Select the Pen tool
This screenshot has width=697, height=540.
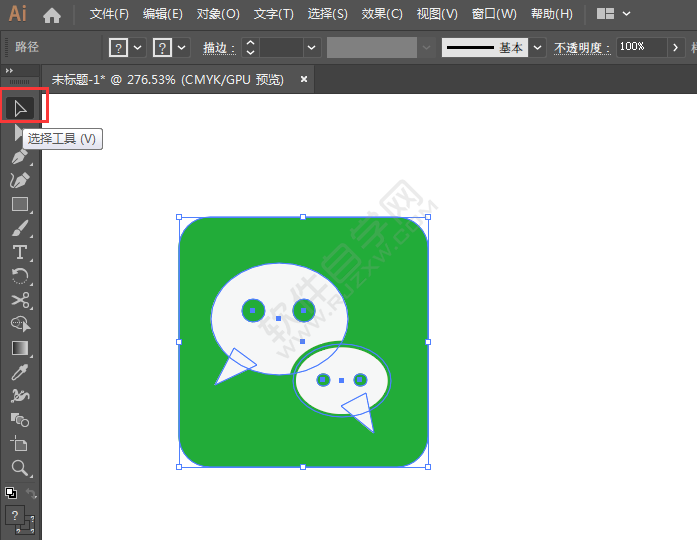click(x=20, y=156)
